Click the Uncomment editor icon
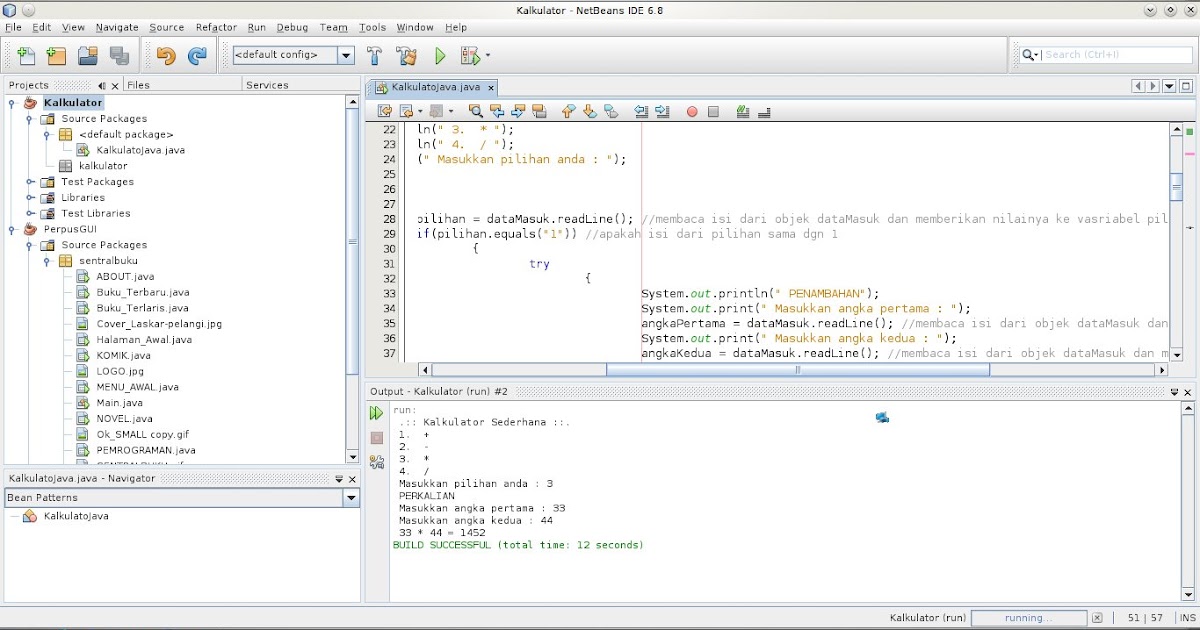This screenshot has height=630, width=1200. pos(764,111)
